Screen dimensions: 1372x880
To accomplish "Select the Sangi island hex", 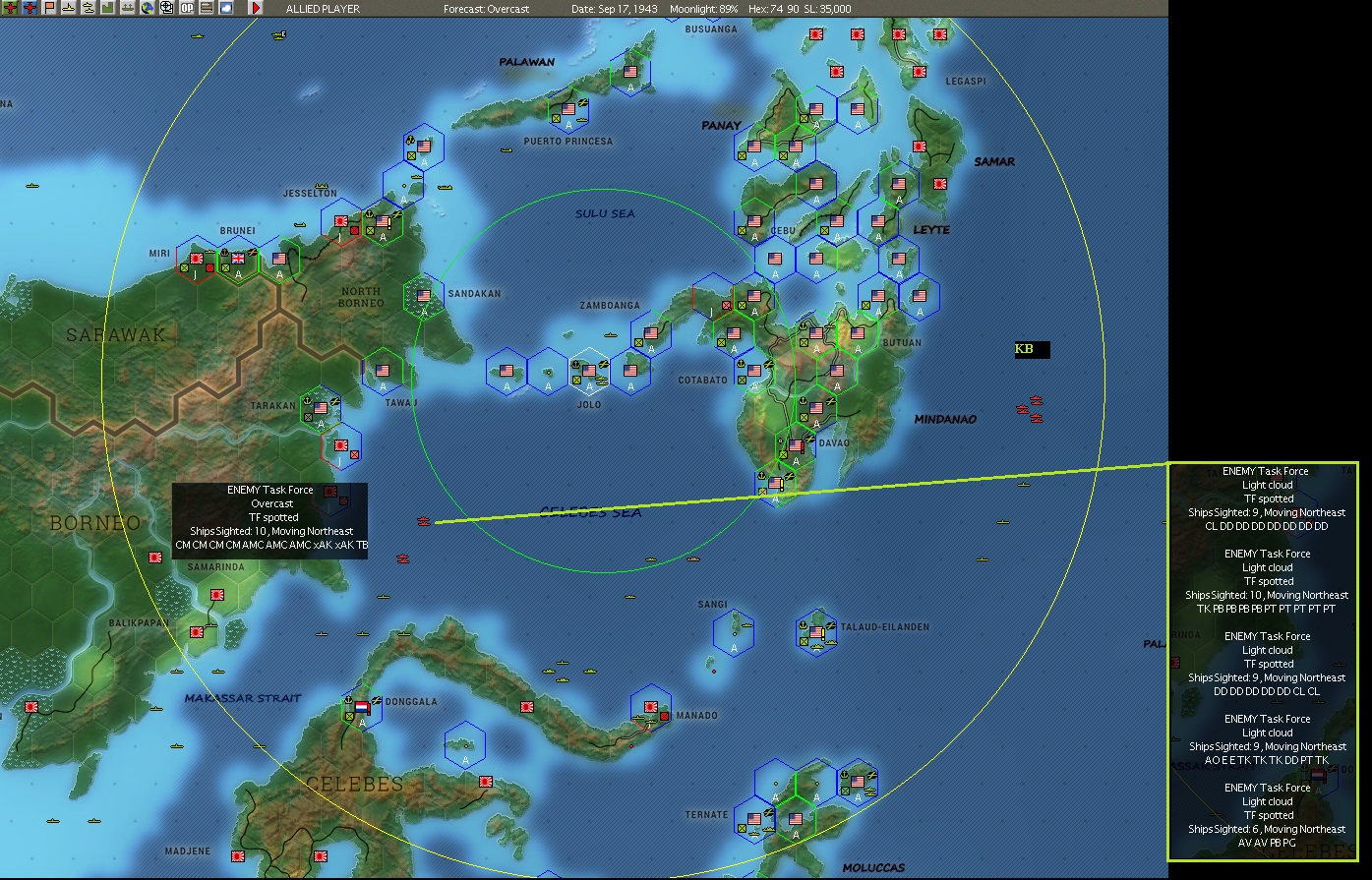I will coord(734,633).
